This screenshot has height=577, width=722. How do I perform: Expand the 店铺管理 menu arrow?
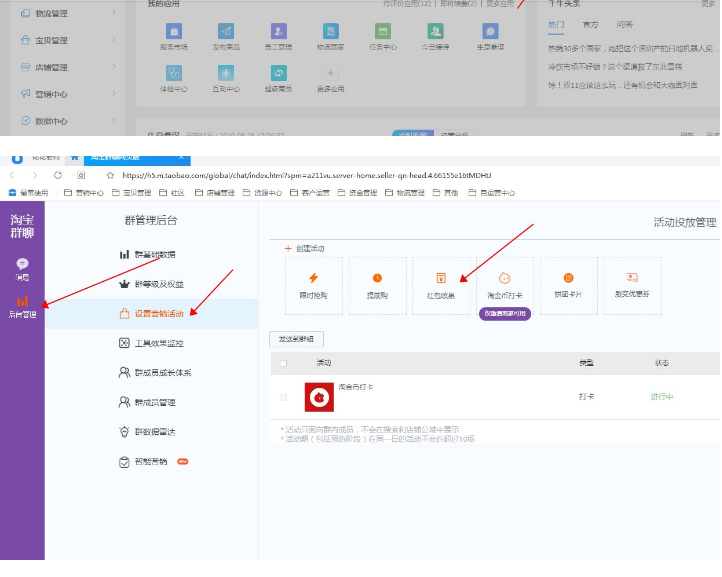pos(114,67)
